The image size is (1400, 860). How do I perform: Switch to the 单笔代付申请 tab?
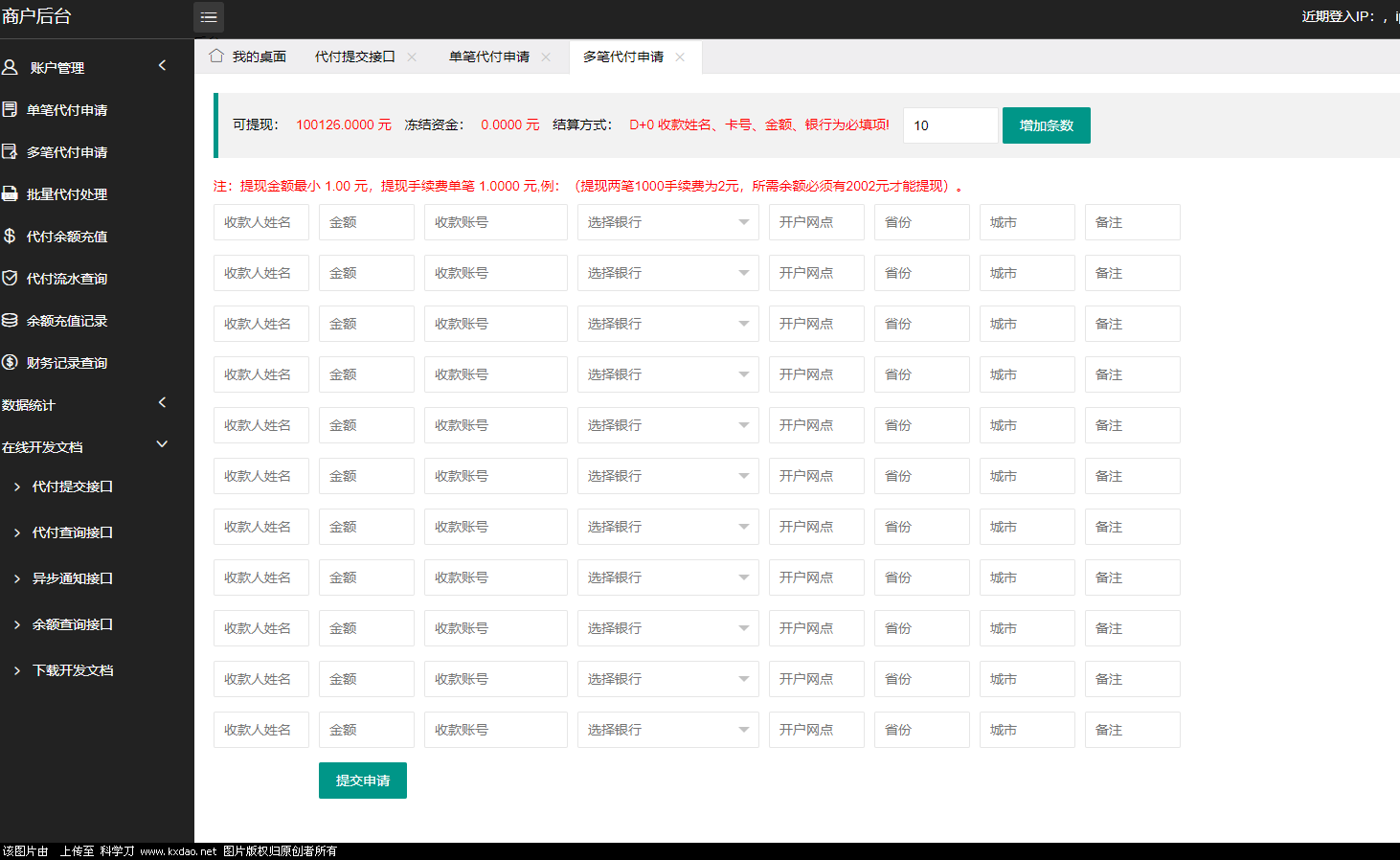point(488,57)
